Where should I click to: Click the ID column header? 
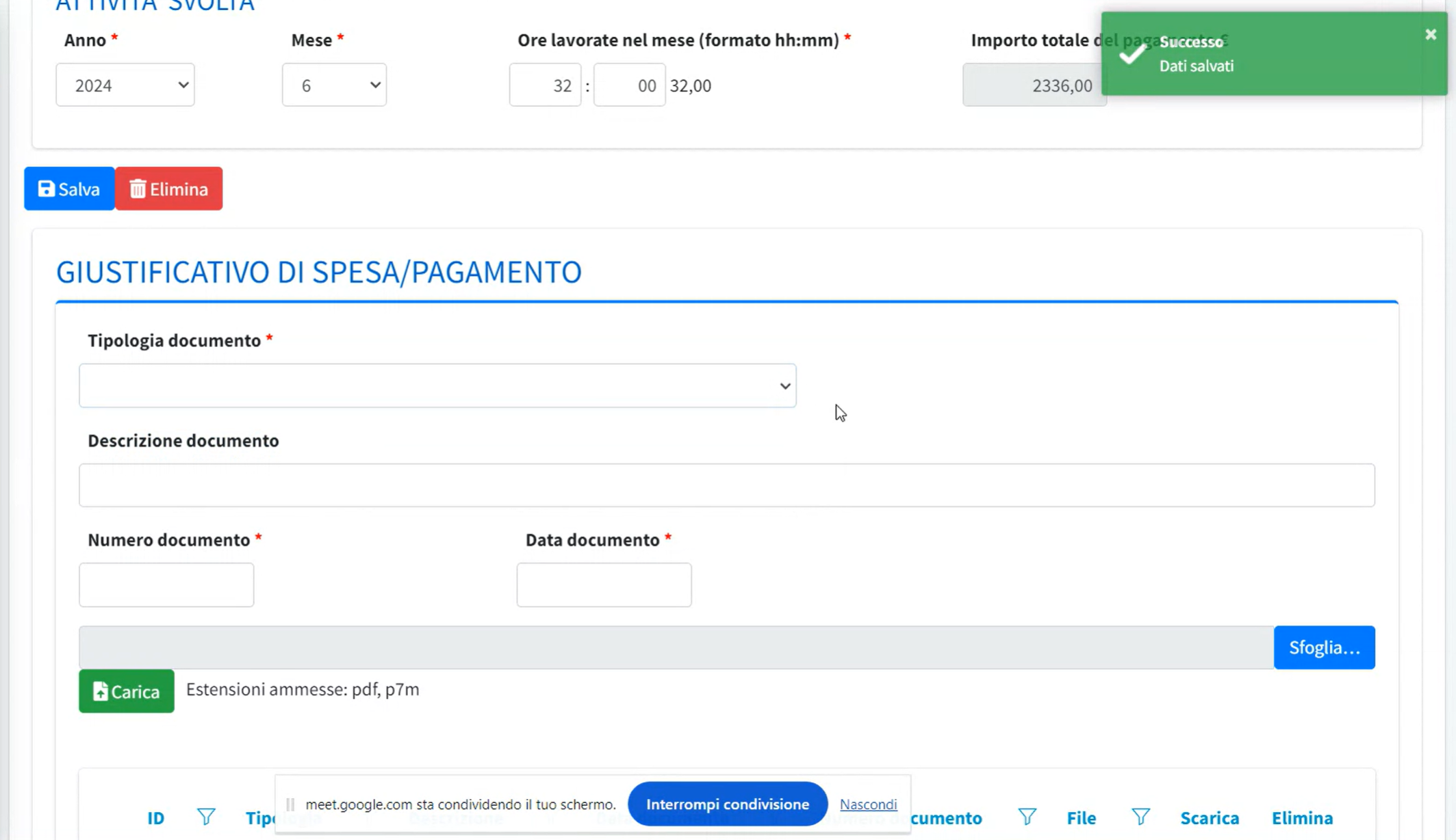point(156,818)
